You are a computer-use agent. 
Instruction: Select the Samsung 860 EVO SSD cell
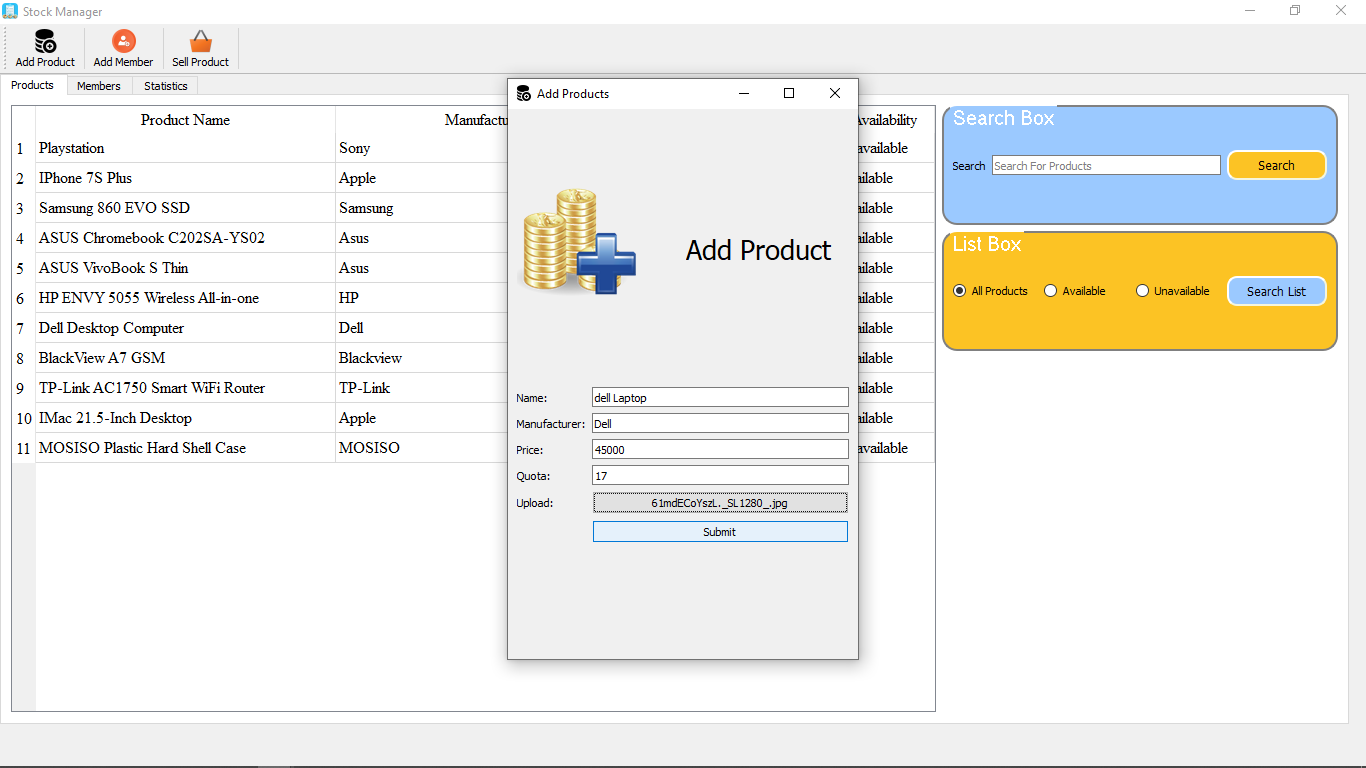point(185,208)
